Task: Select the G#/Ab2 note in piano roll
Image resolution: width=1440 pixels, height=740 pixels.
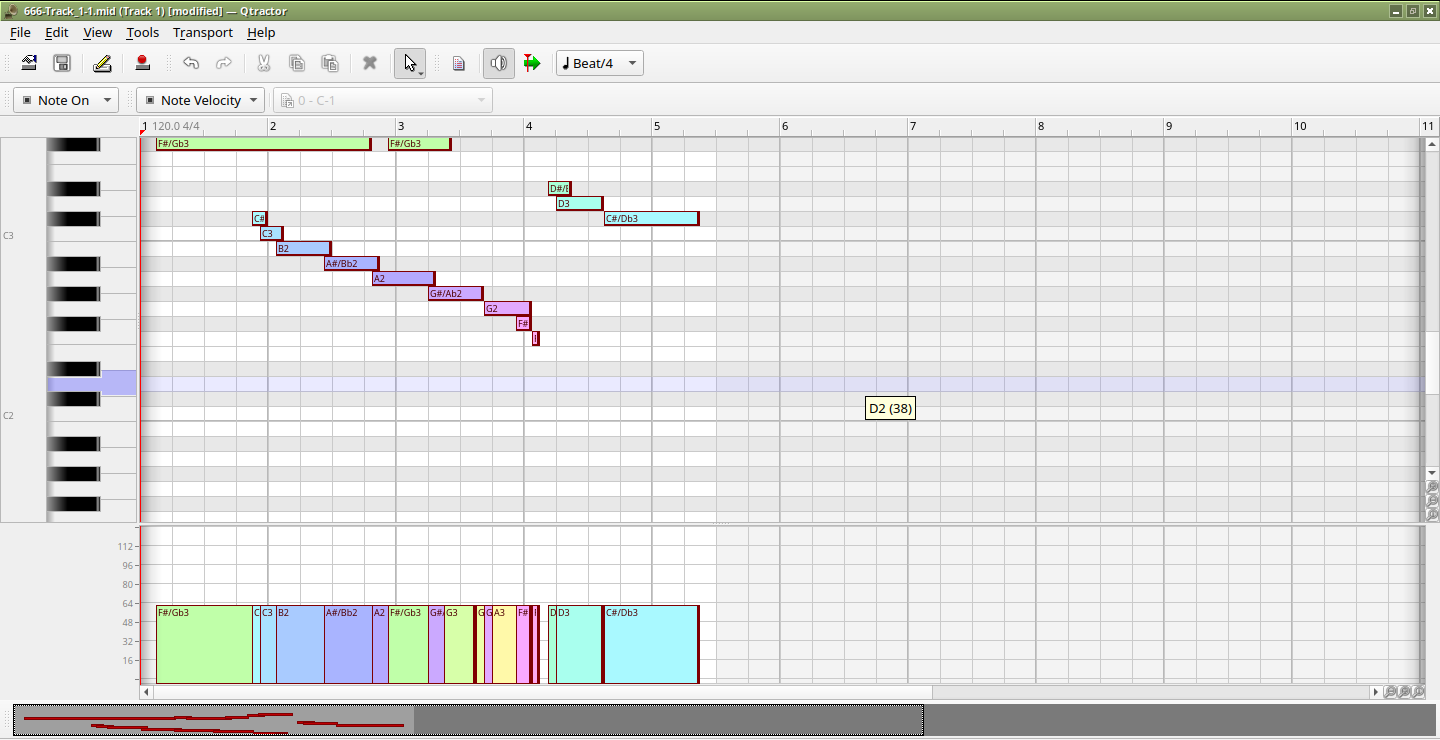Action: tap(456, 293)
